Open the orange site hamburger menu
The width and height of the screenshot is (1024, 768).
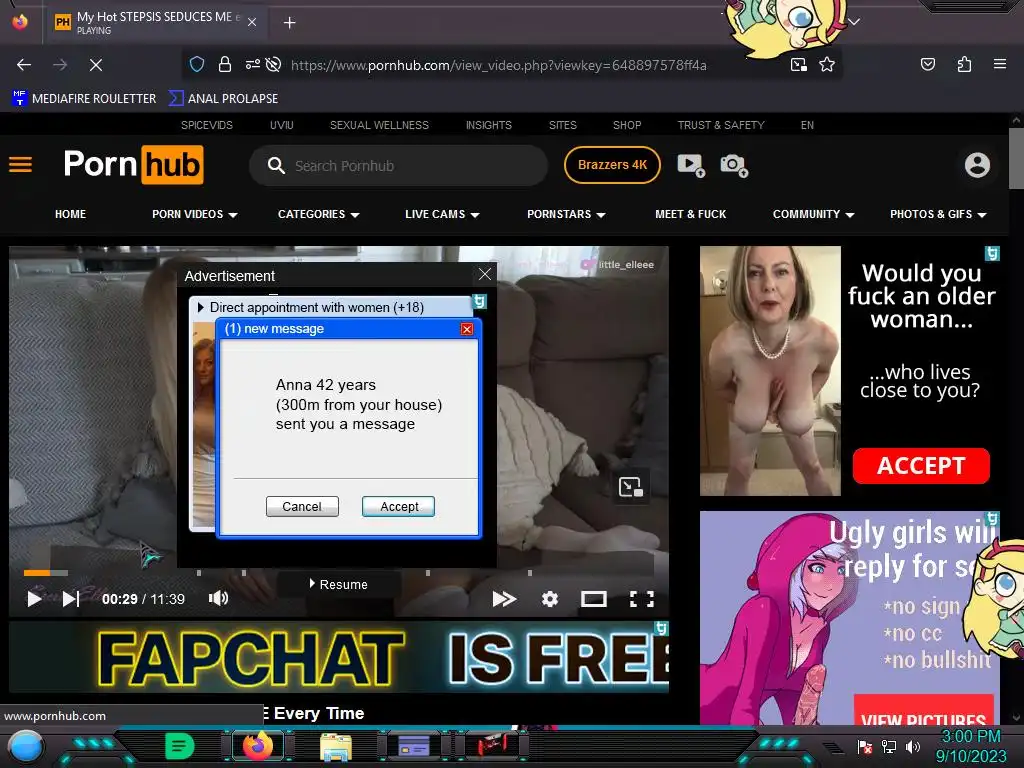(20, 165)
